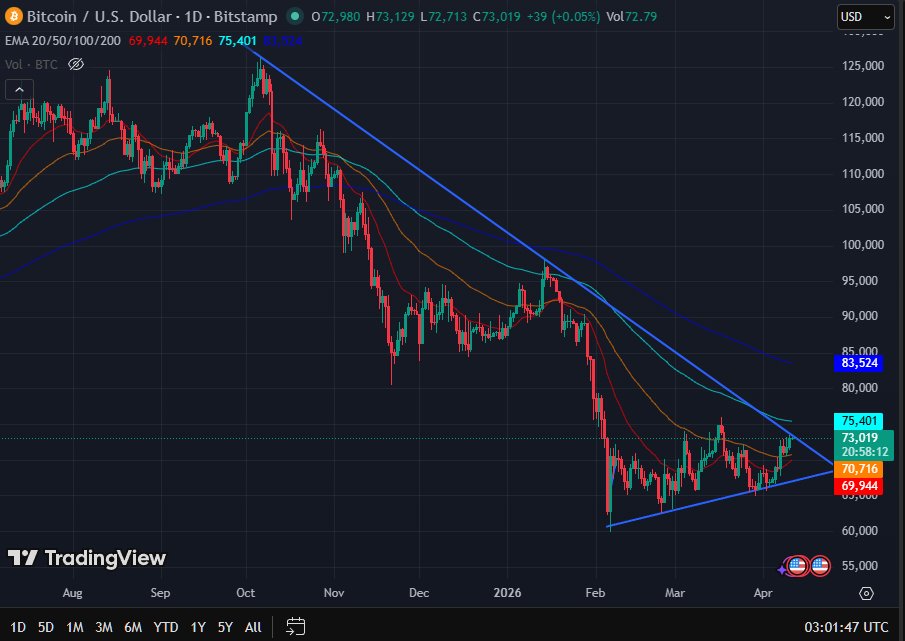Click the Aug label on time axis
This screenshot has width=905, height=641.
(x=72, y=593)
